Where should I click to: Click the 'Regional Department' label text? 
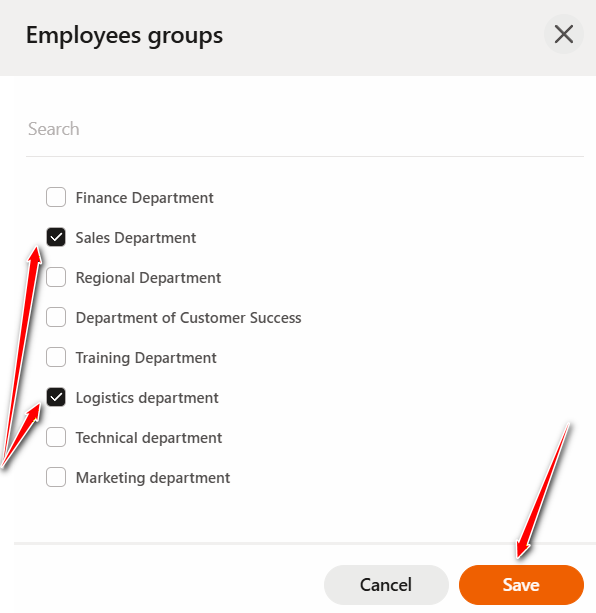[x=148, y=278]
